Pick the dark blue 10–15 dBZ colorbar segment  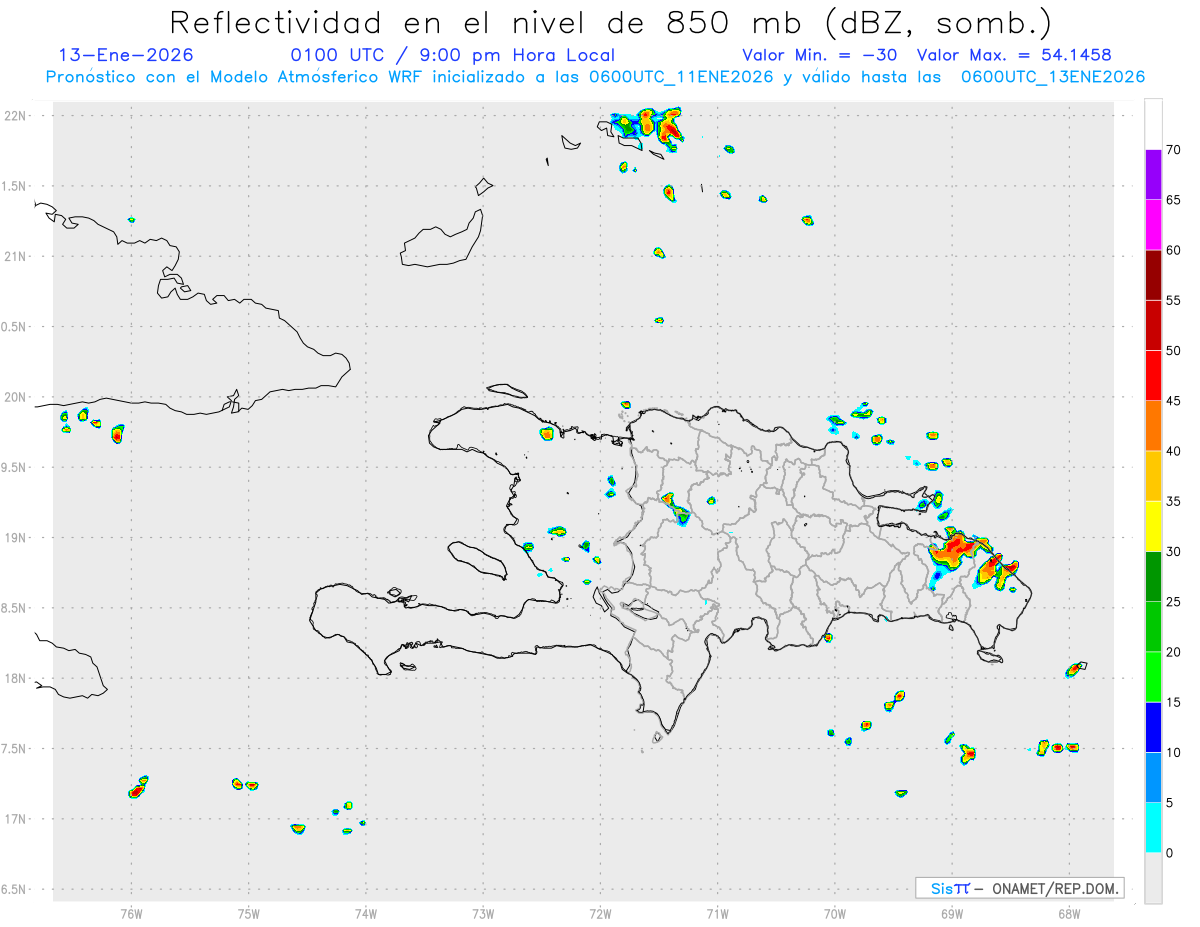[1153, 728]
